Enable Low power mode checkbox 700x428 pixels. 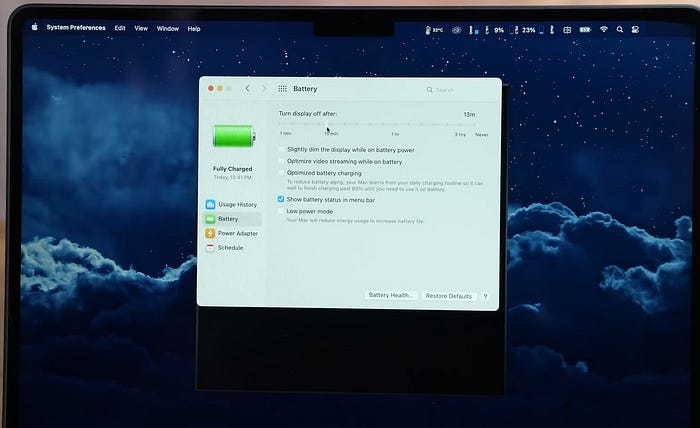(281, 211)
